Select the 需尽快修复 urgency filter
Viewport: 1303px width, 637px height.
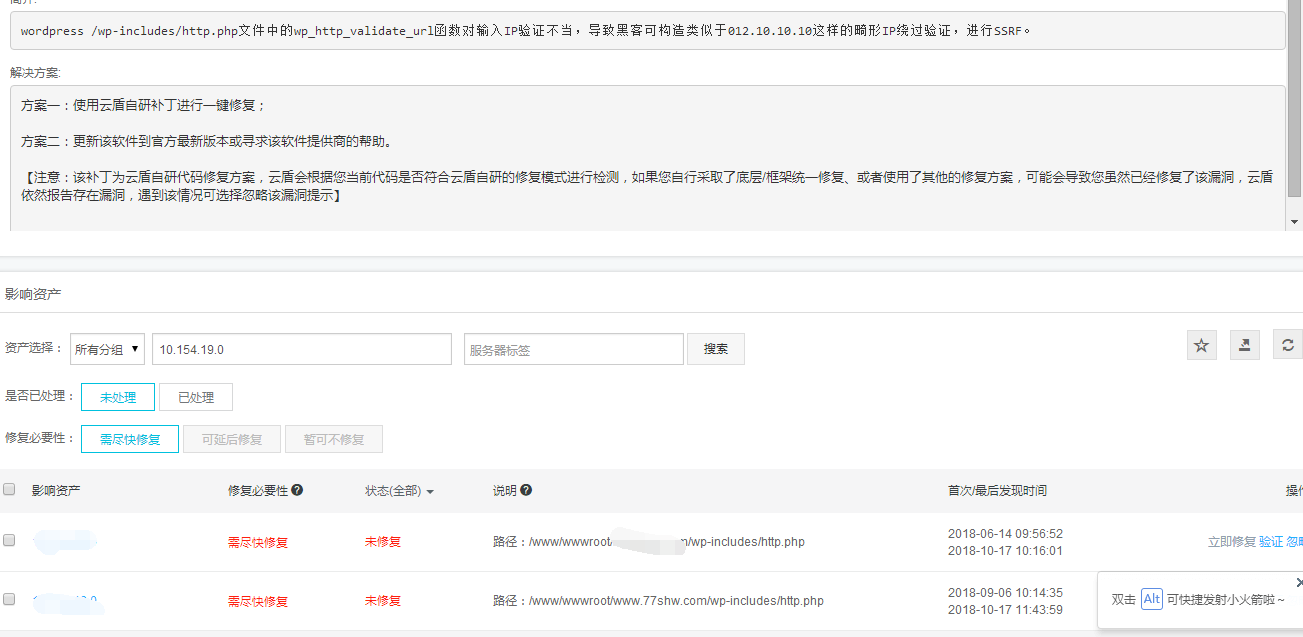tap(130, 439)
